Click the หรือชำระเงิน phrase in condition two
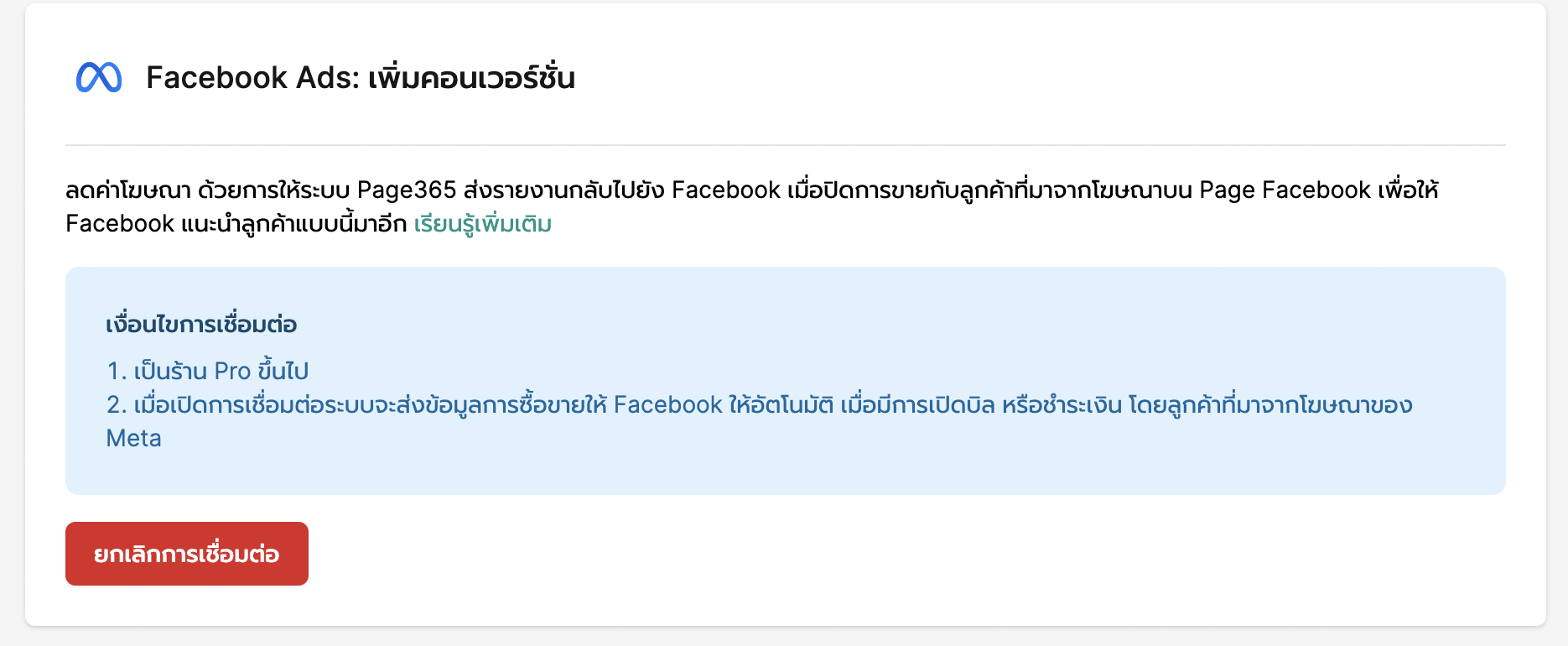 pyautogui.click(x=1062, y=405)
